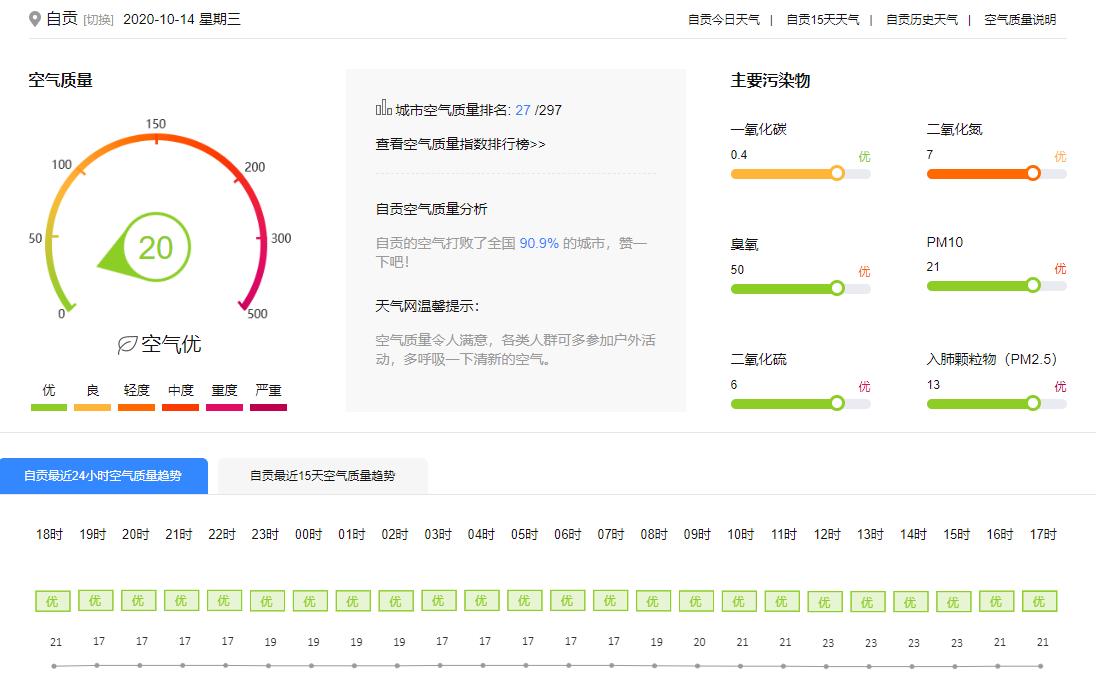Click the 优 badge under 00时
The image size is (1096, 686).
309,601
